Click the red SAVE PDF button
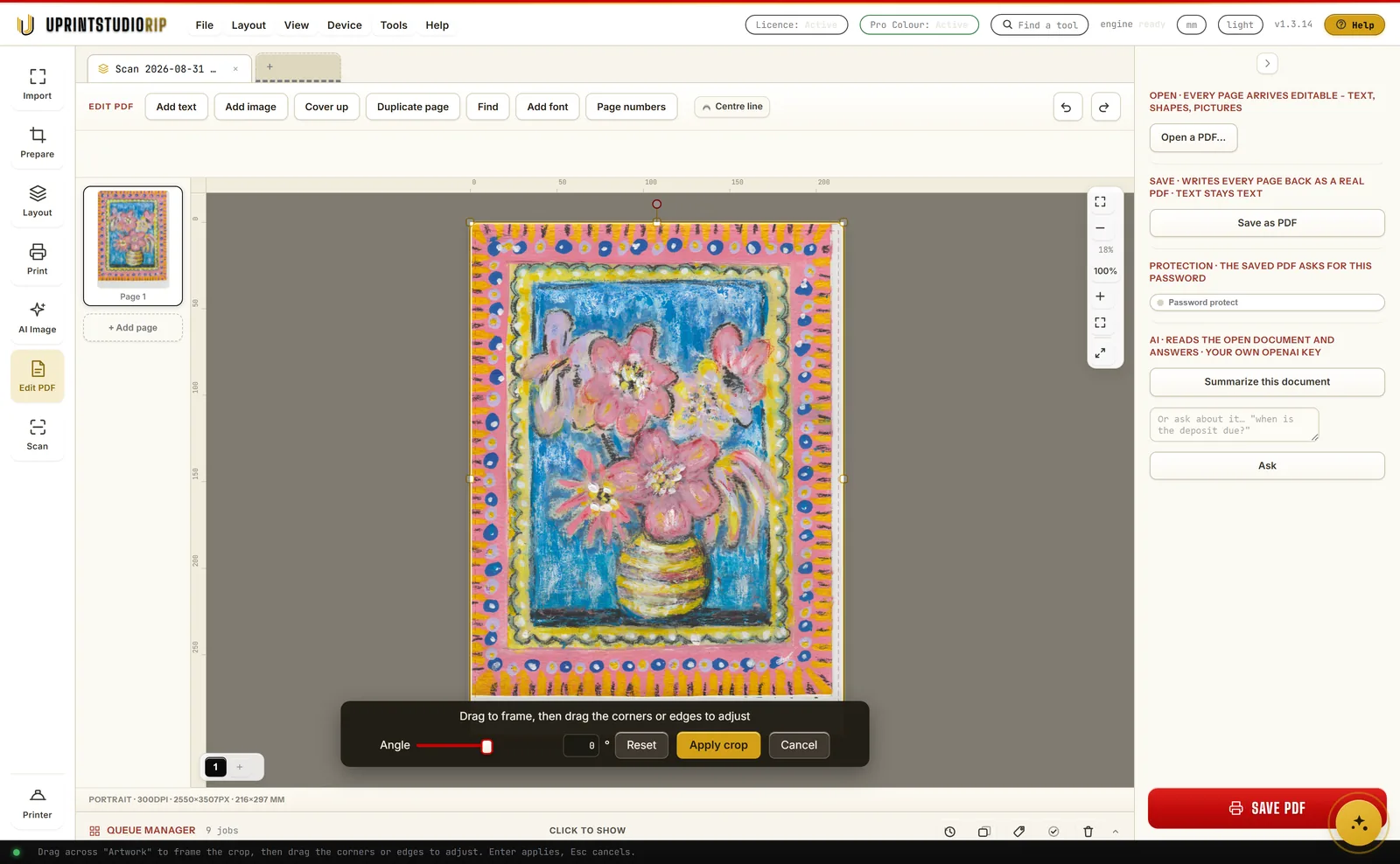Viewport: 1400px width, 864px height. [x=1266, y=809]
